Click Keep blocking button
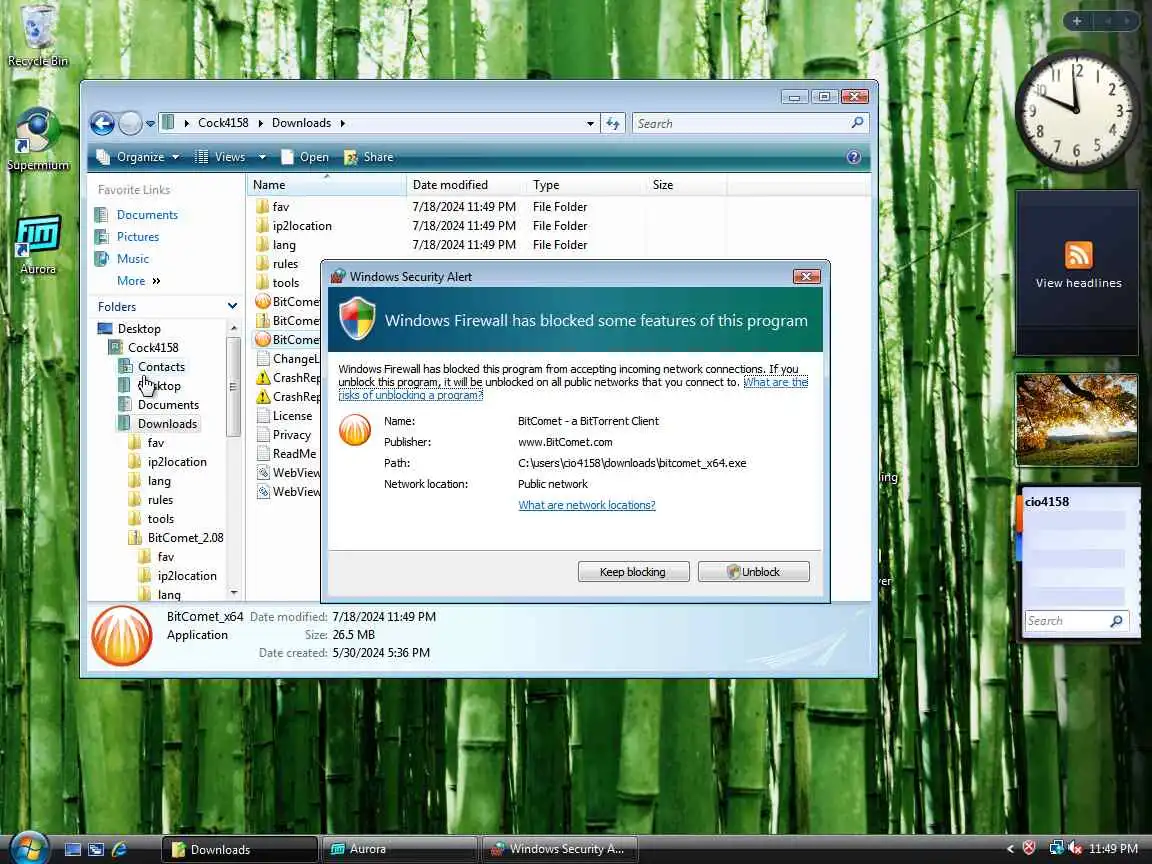The width and height of the screenshot is (1152, 864). (633, 572)
